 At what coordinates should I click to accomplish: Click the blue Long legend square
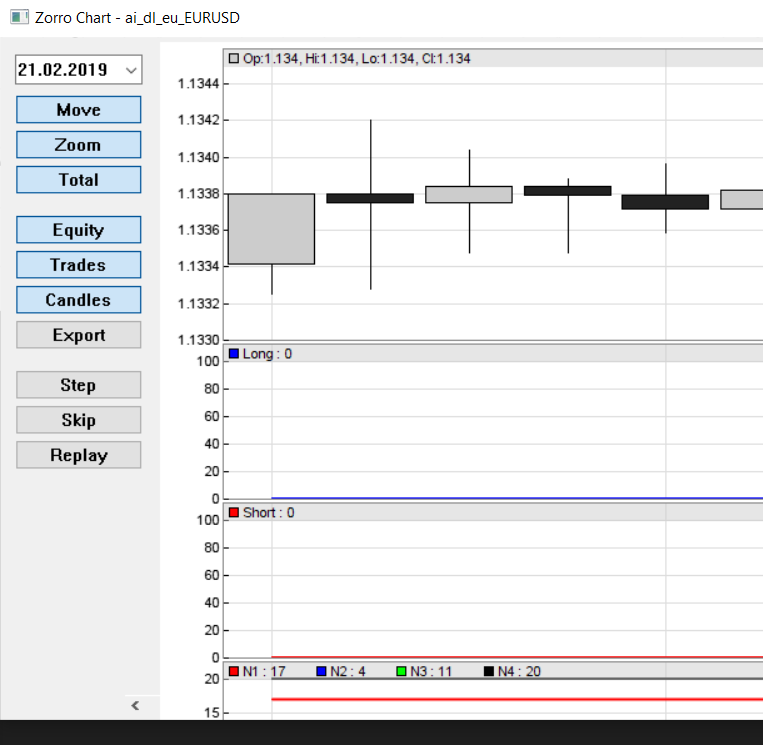click(234, 354)
